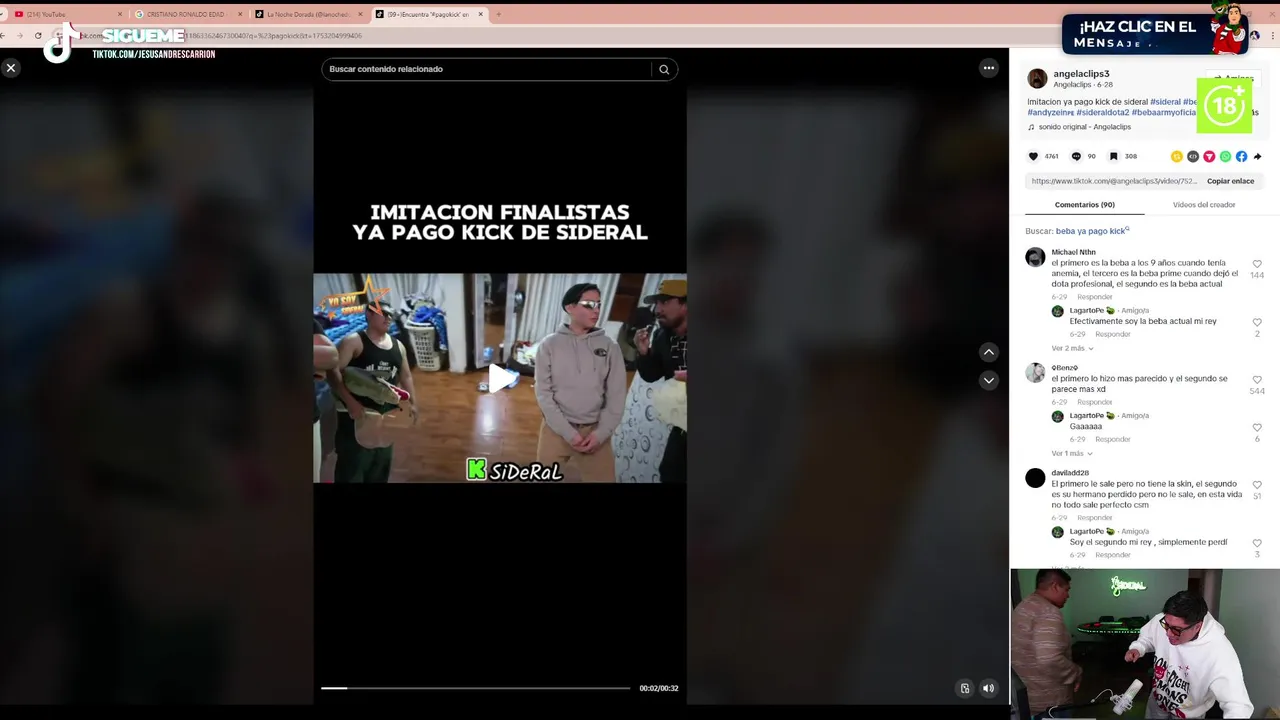
Task: Save video with bookmark icon
Action: 1113,156
